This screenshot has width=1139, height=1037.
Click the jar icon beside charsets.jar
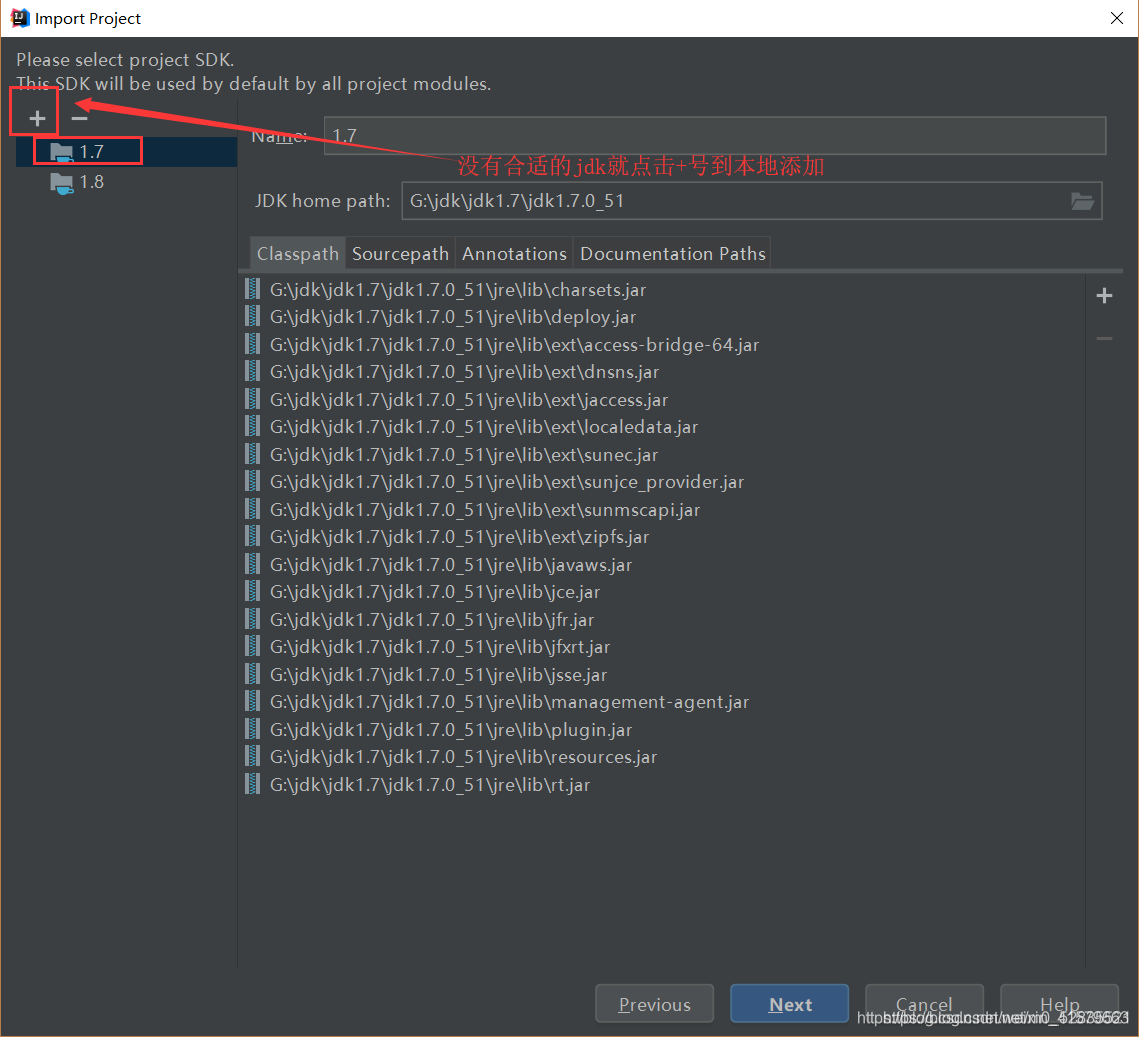coord(252,289)
